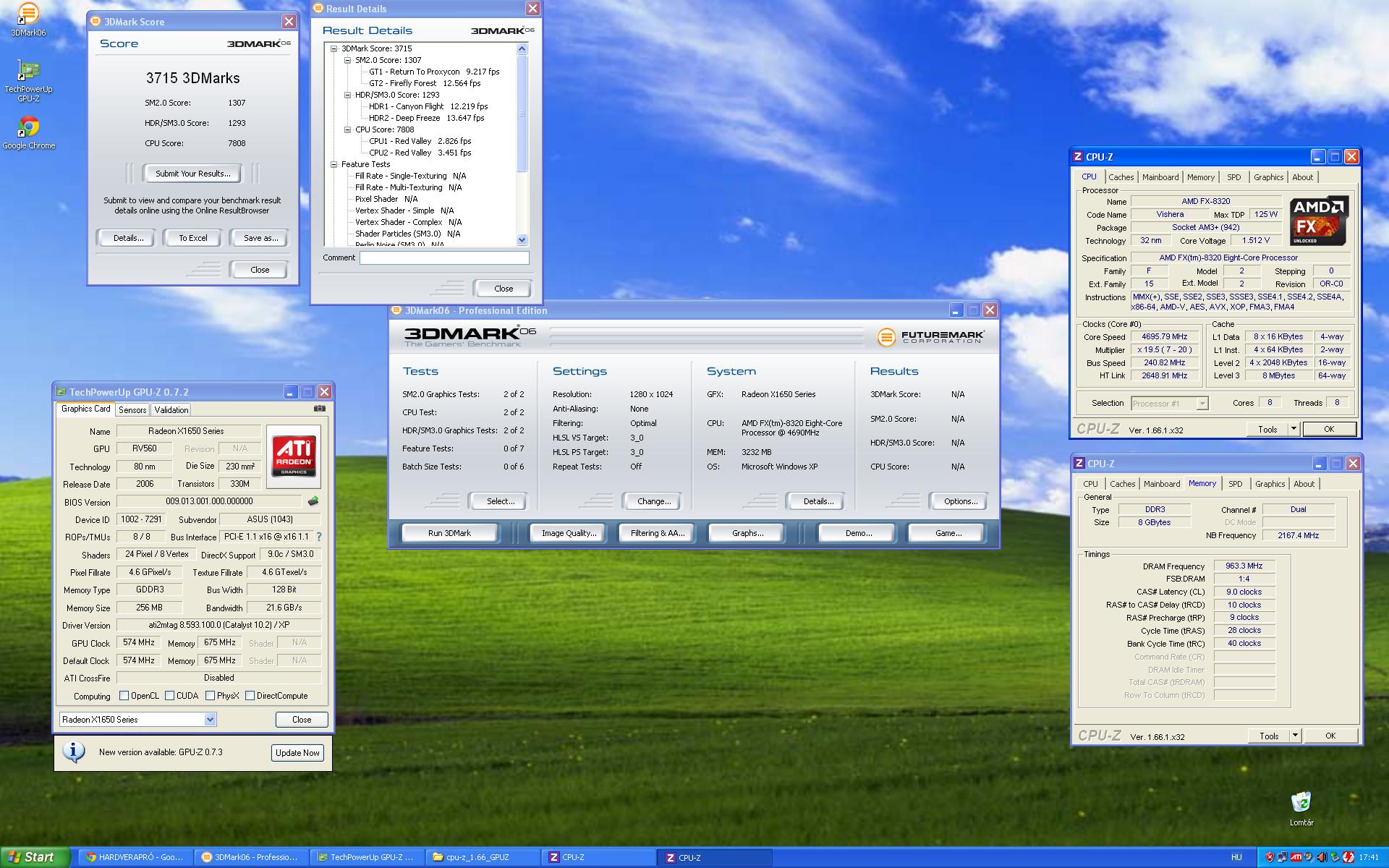Screen dimensions: 1389x868
Task: Open the Radeon X1650 Series GPU dropdown
Action: coord(210,720)
